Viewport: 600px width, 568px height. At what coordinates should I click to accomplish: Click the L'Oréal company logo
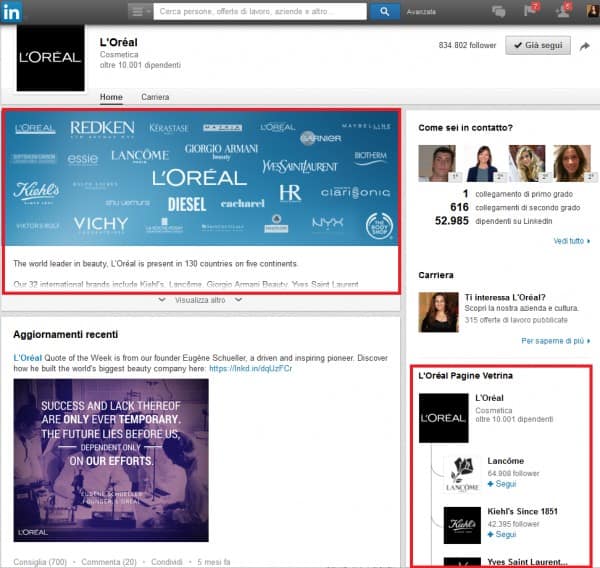(51, 58)
